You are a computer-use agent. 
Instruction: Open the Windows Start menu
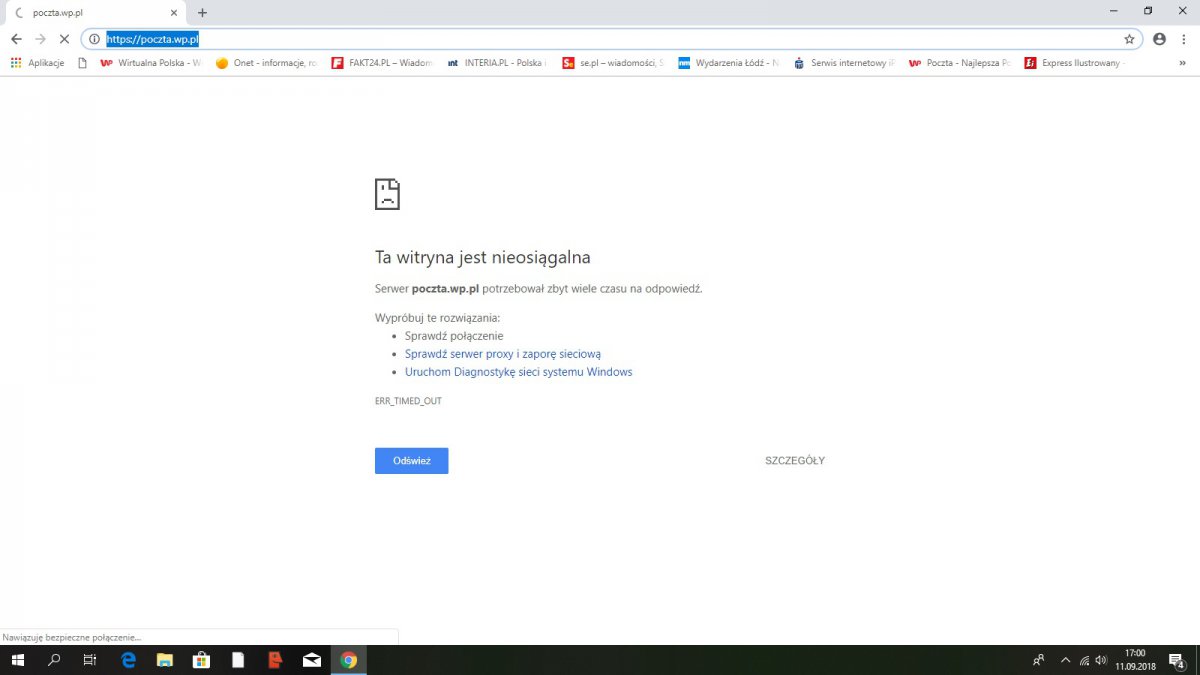(17, 660)
